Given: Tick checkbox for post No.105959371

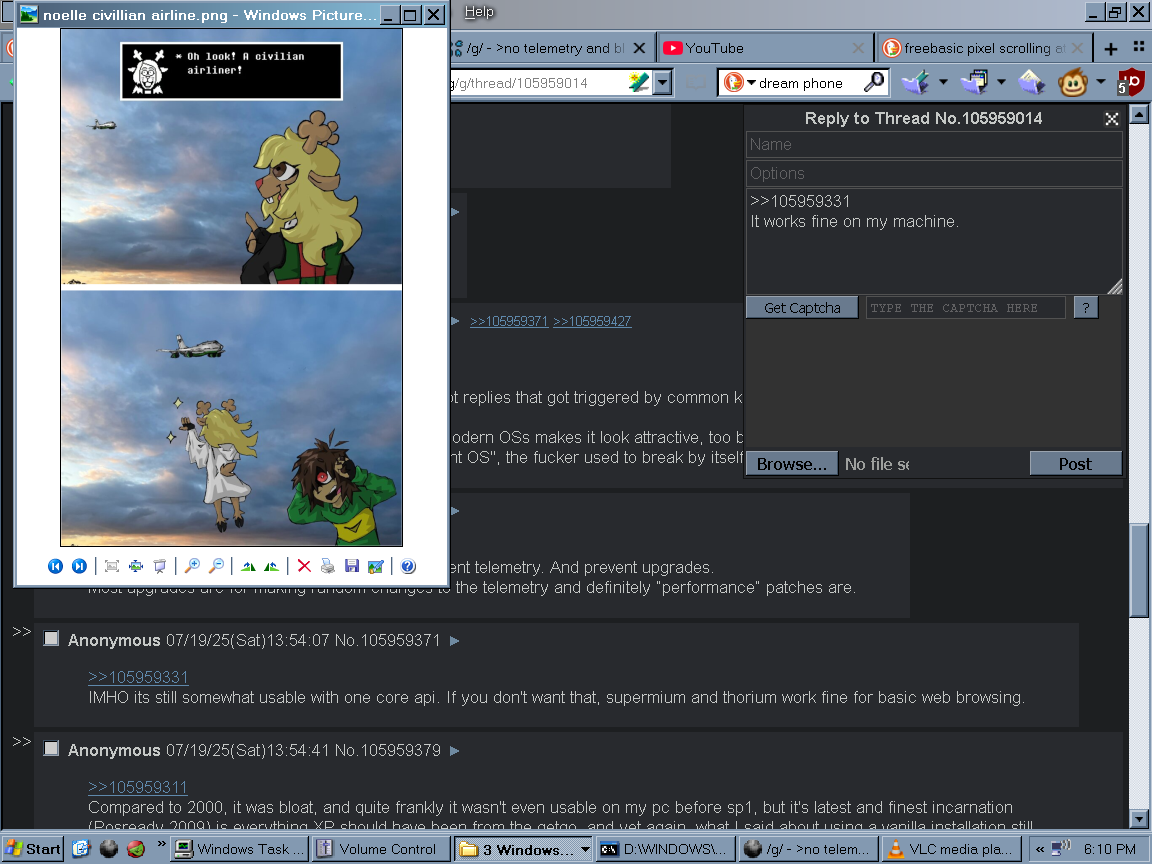Looking at the screenshot, I should (x=51, y=638).
